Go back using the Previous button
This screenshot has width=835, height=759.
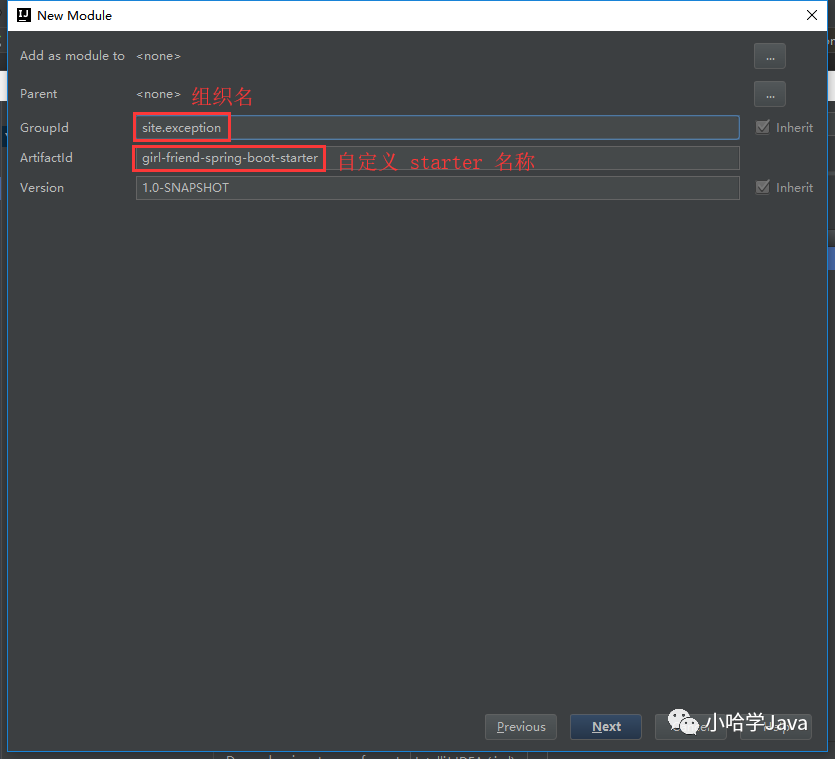point(520,727)
